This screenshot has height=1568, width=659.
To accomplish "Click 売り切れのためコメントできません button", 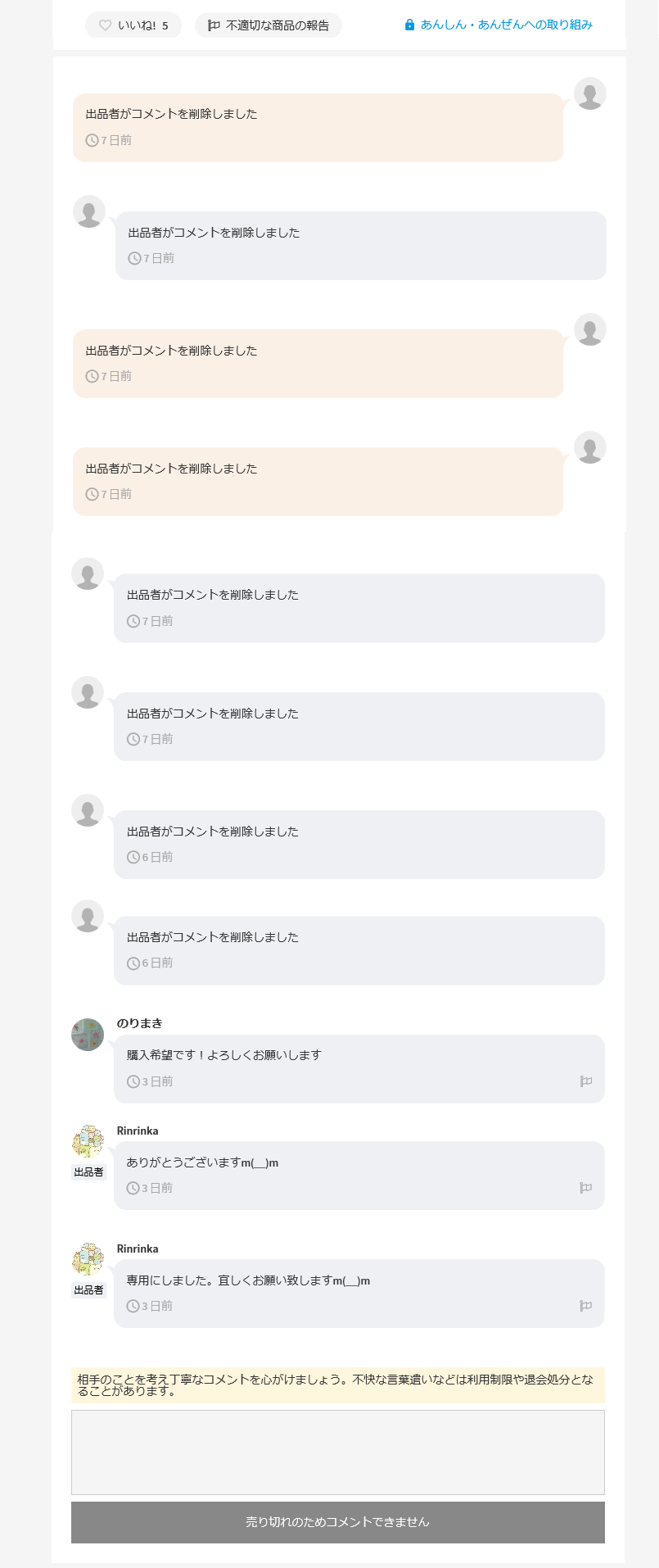I will coord(338,1522).
